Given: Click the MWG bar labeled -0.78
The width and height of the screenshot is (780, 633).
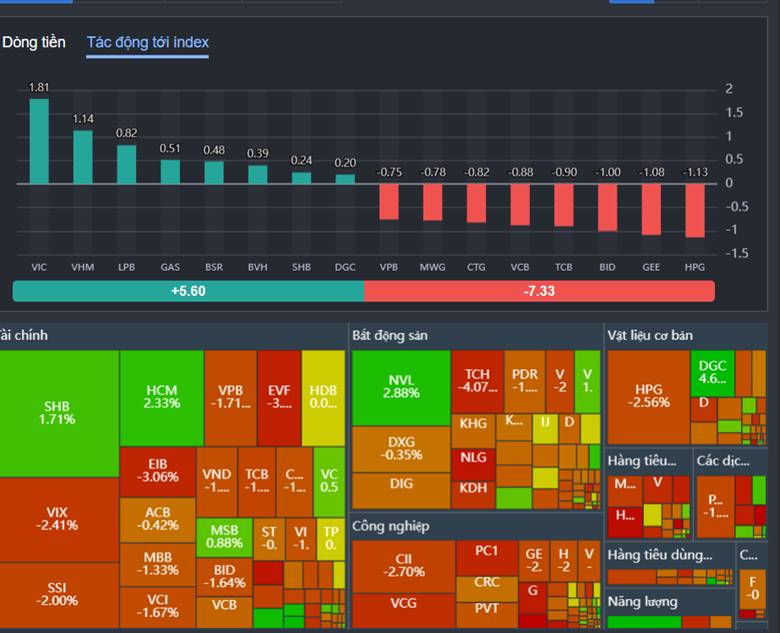Looking at the screenshot, I should point(432,202).
